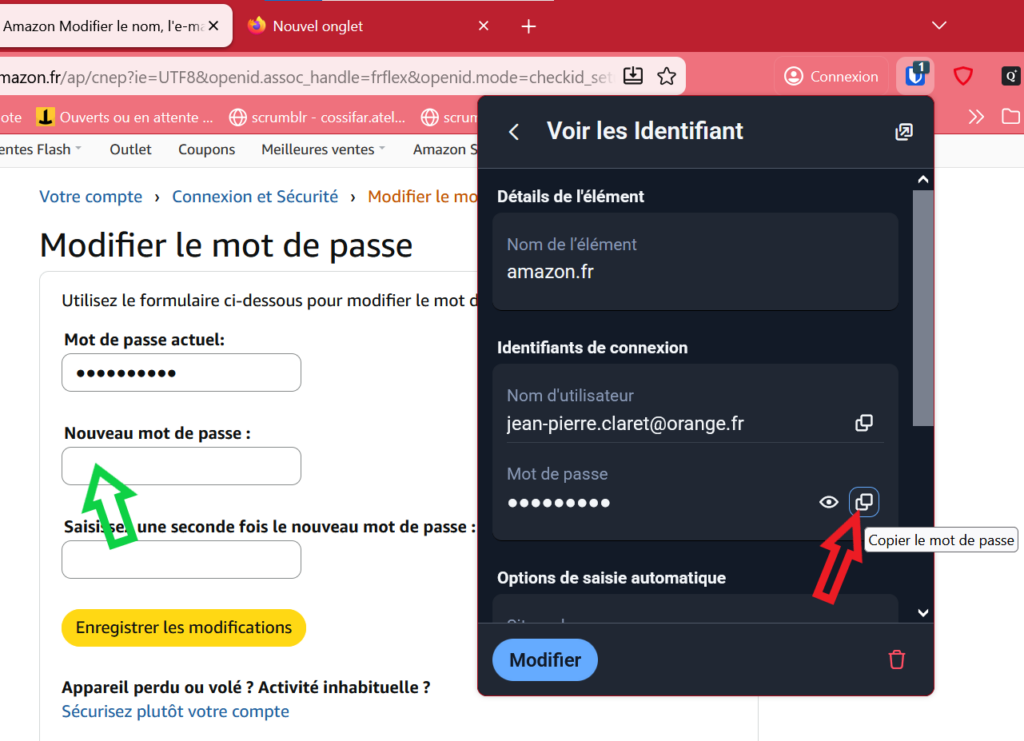This screenshot has height=741, width=1024.
Task: Open the tab list chevron in title bar
Action: pos(938,25)
